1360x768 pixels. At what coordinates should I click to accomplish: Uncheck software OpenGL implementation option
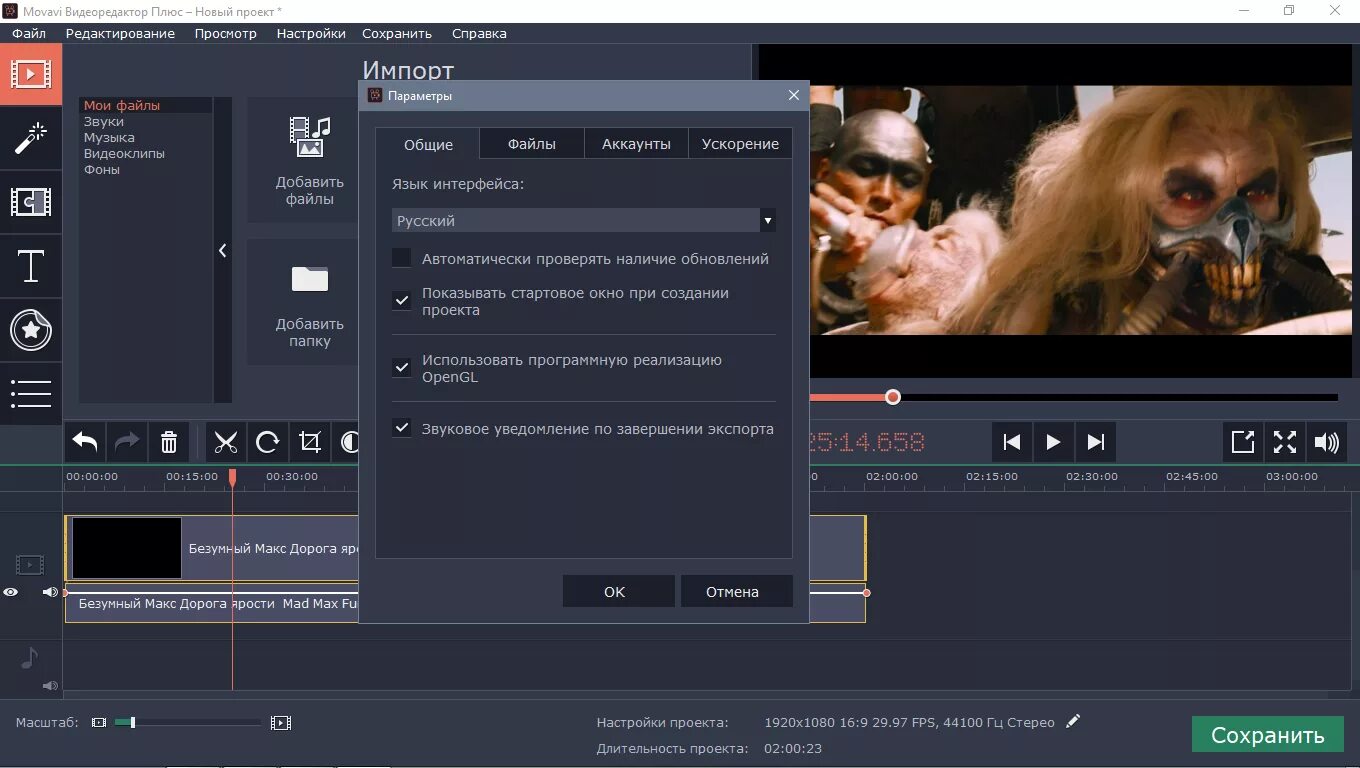tap(401, 368)
